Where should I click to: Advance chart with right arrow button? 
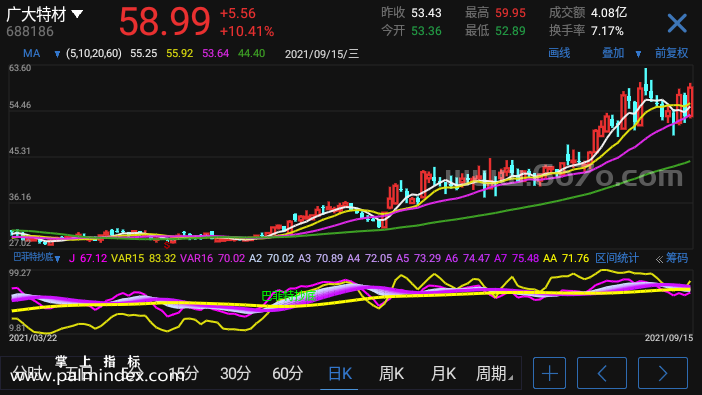663,373
